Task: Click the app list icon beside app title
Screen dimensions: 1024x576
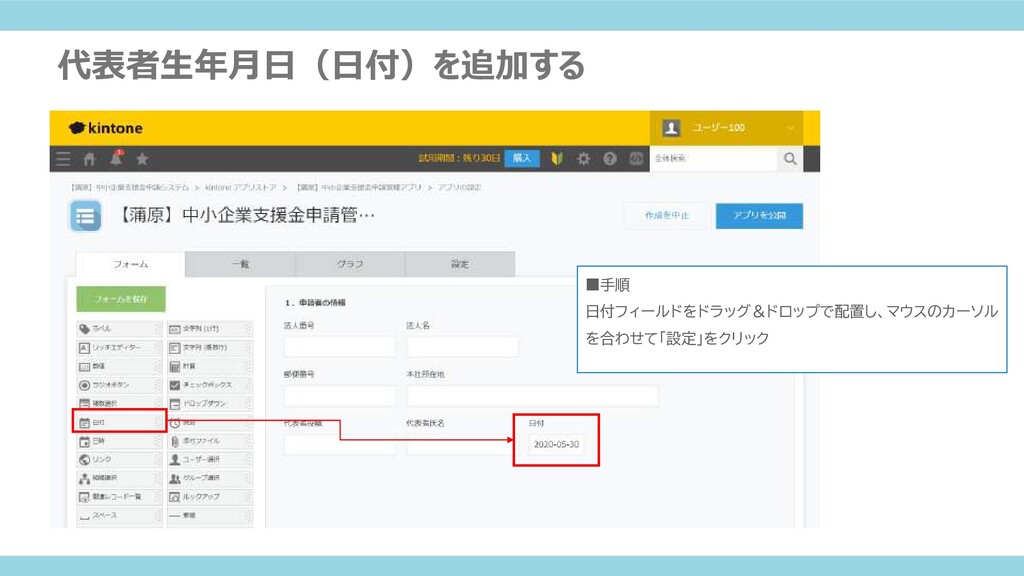Action: [x=86, y=216]
